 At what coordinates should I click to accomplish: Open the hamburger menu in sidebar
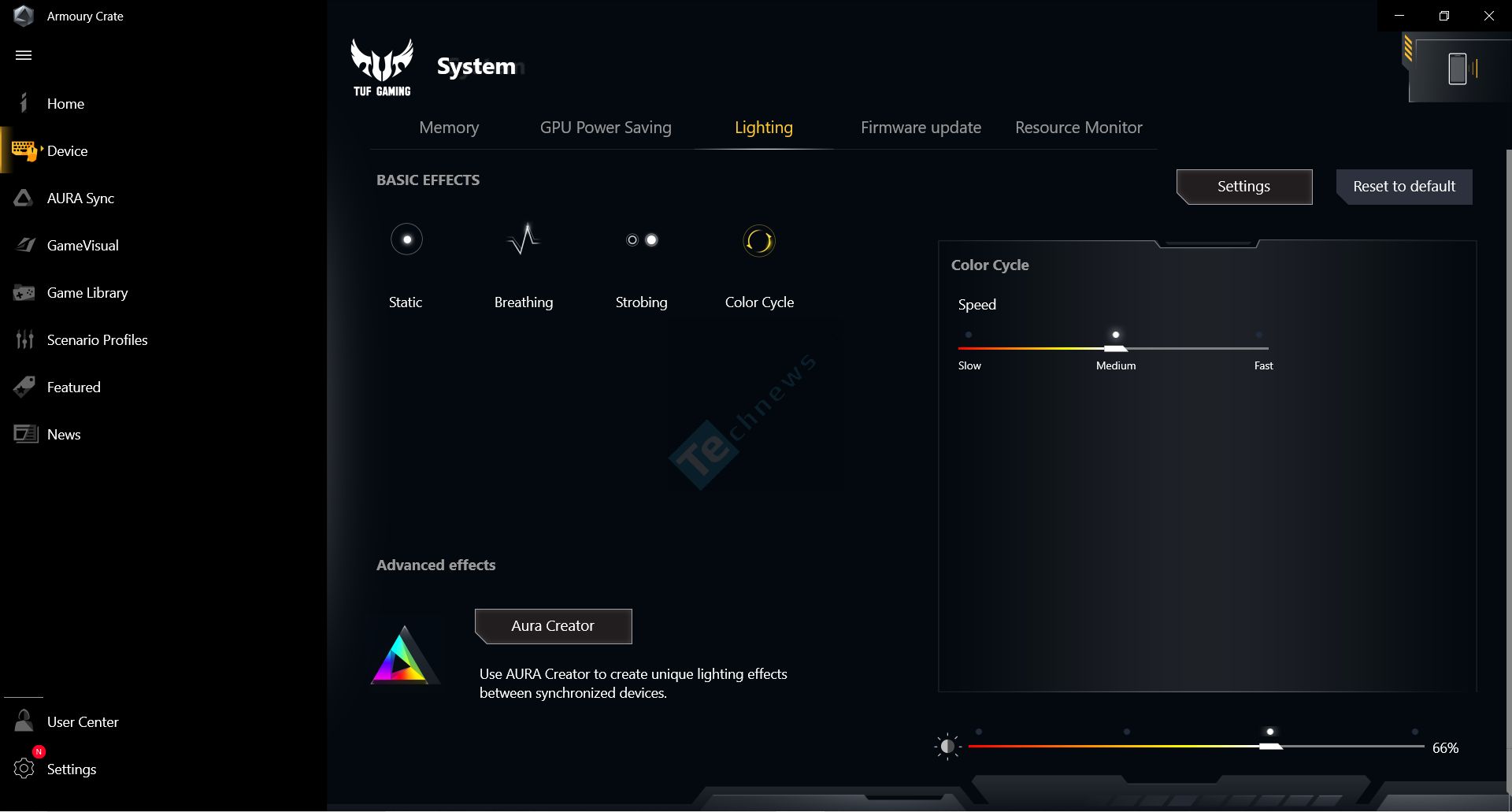tap(24, 55)
